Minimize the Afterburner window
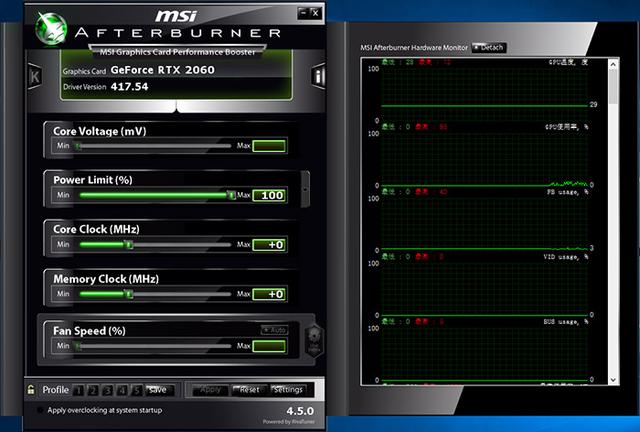 point(303,13)
